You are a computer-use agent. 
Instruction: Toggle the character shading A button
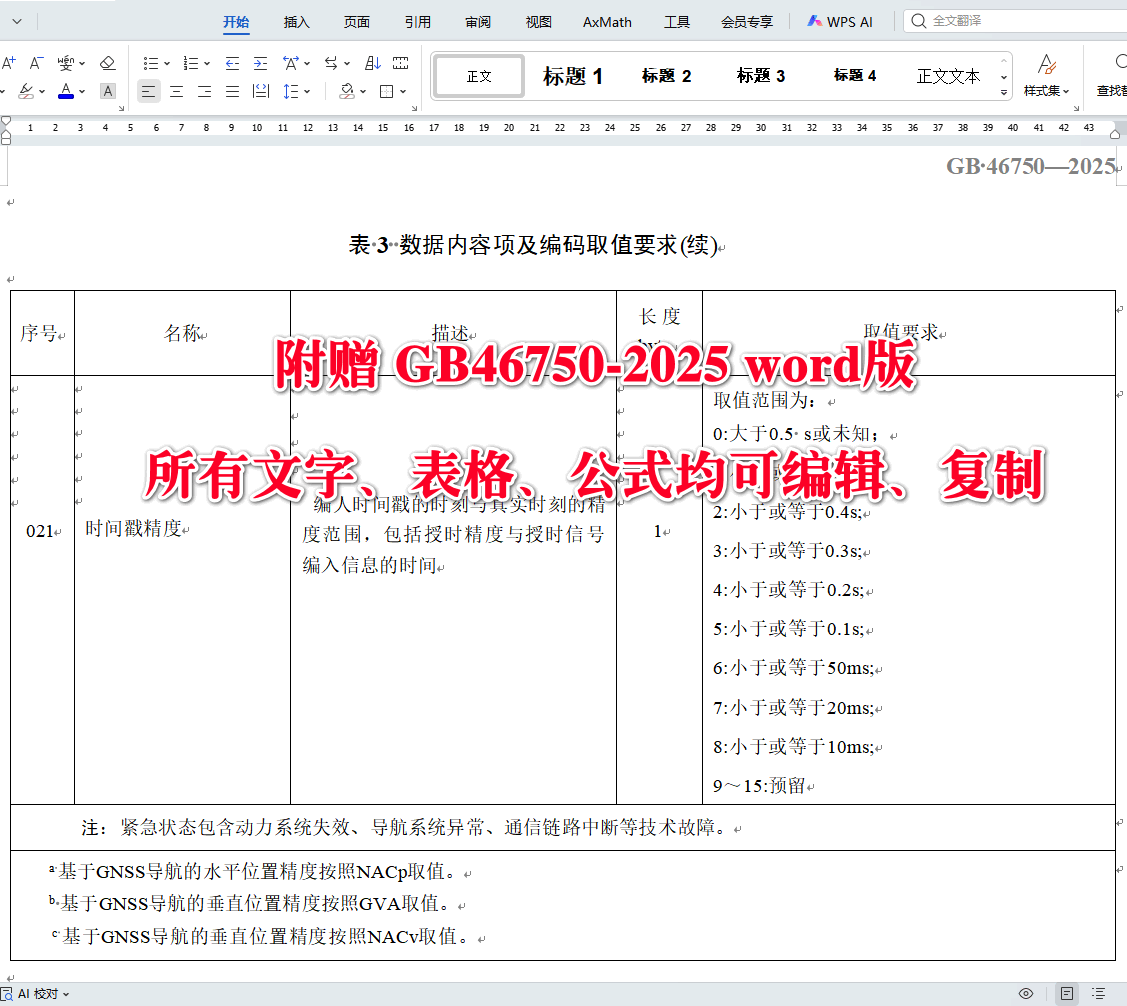coord(107,91)
